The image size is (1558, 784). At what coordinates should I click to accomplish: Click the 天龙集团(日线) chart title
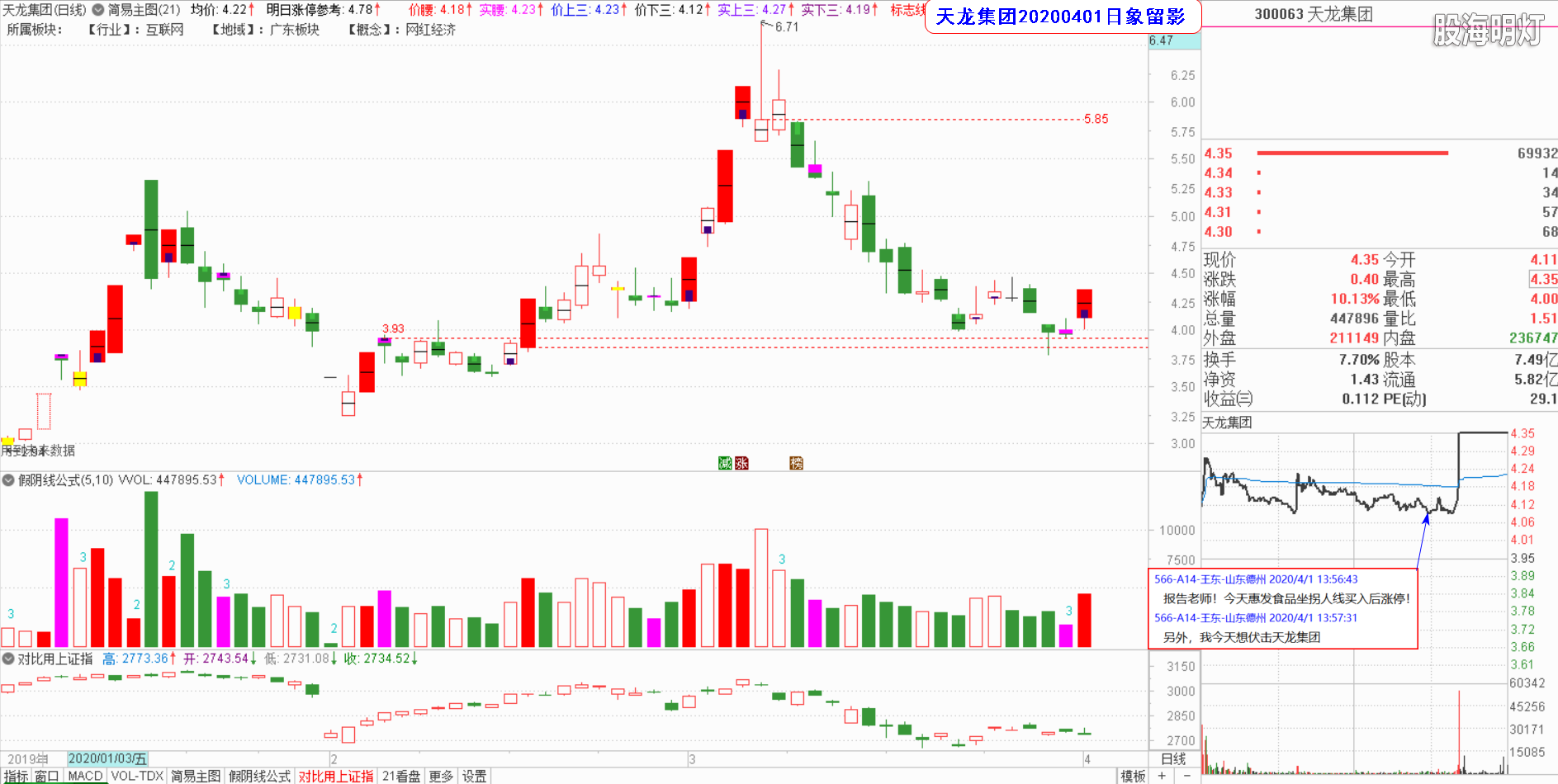coord(44,10)
